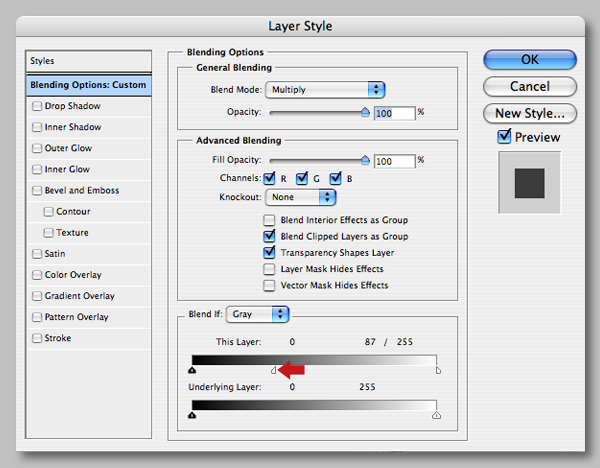Check the Stroke checkbox
This screenshot has height=468, width=600.
pos(37,338)
